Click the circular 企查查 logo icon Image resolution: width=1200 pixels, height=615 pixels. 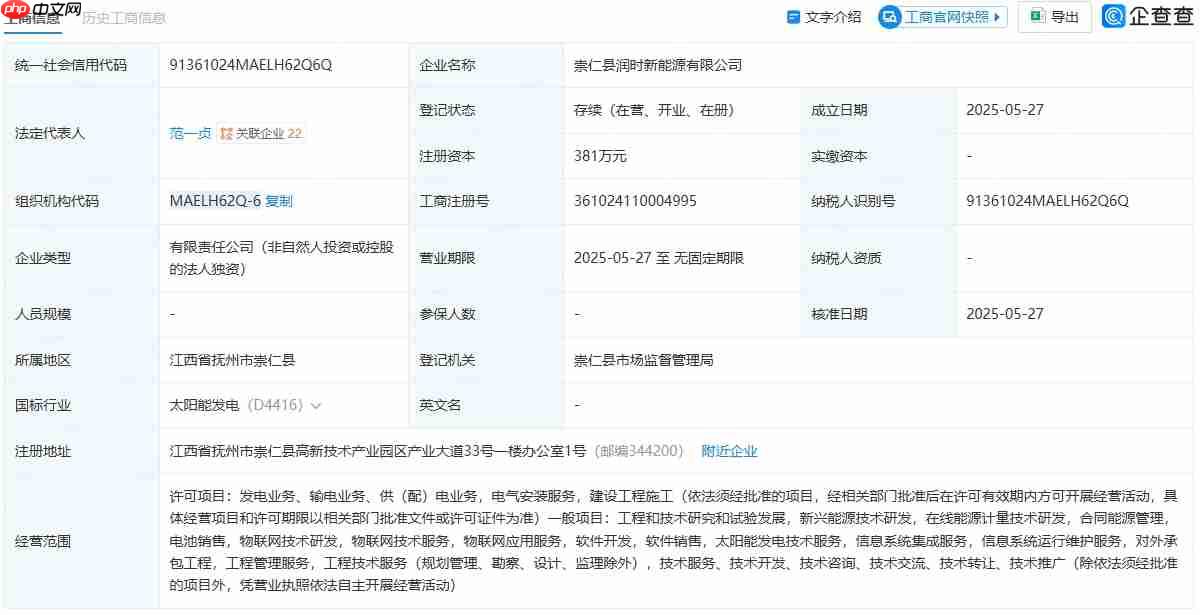point(1112,15)
